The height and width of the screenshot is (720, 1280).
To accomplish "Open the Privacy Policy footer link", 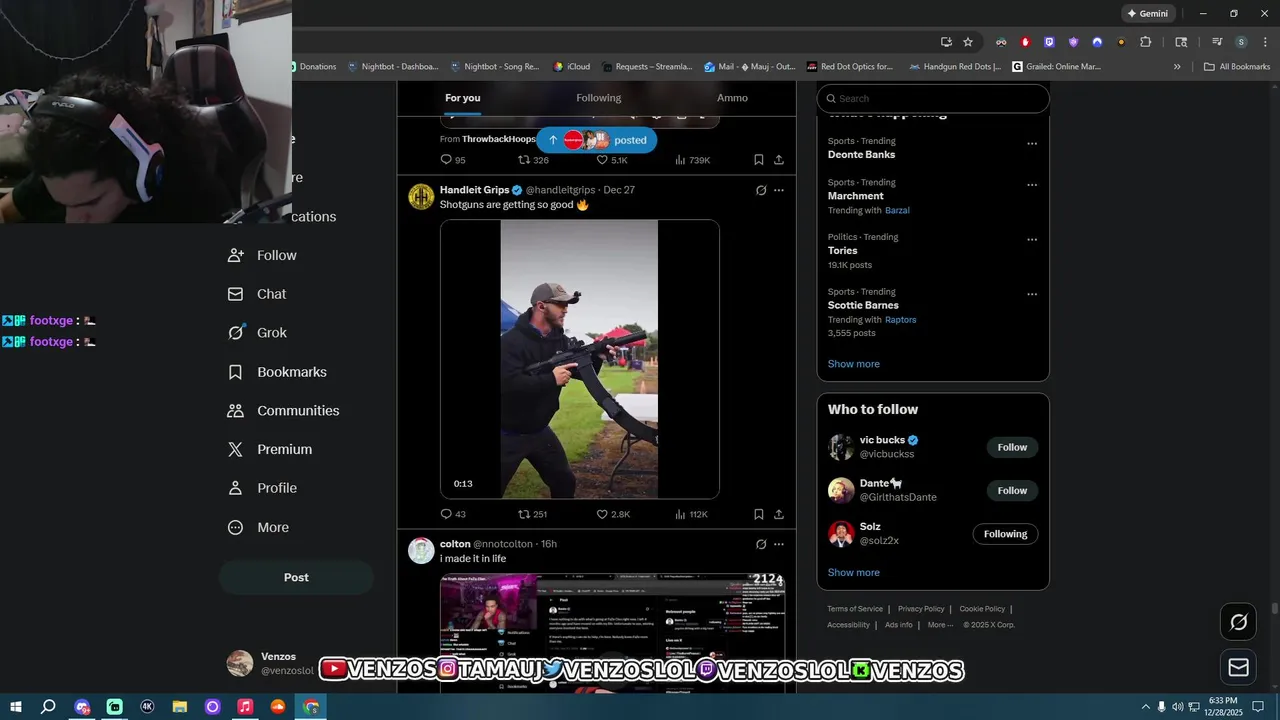I will [921, 609].
